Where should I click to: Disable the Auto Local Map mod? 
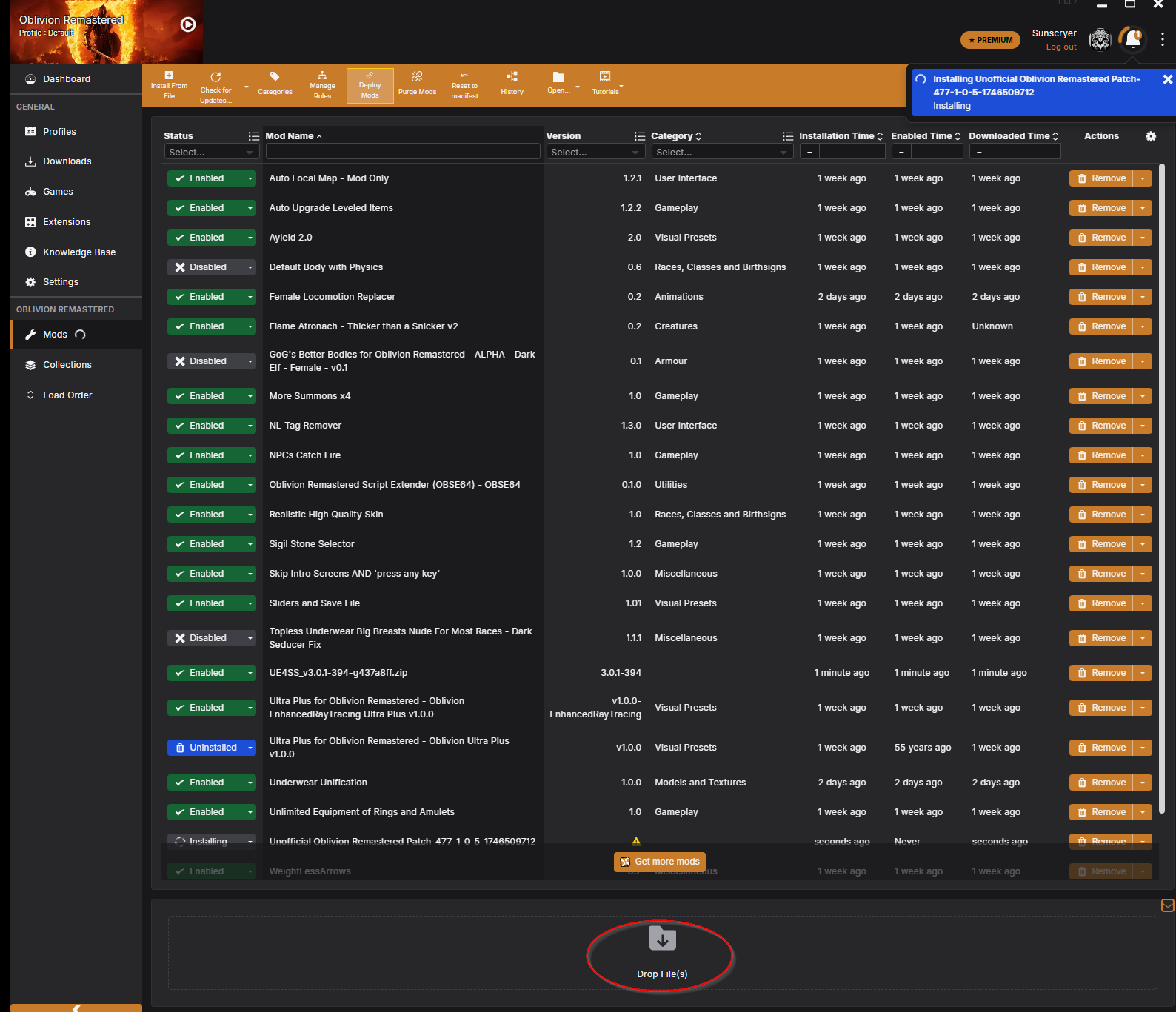click(x=205, y=178)
